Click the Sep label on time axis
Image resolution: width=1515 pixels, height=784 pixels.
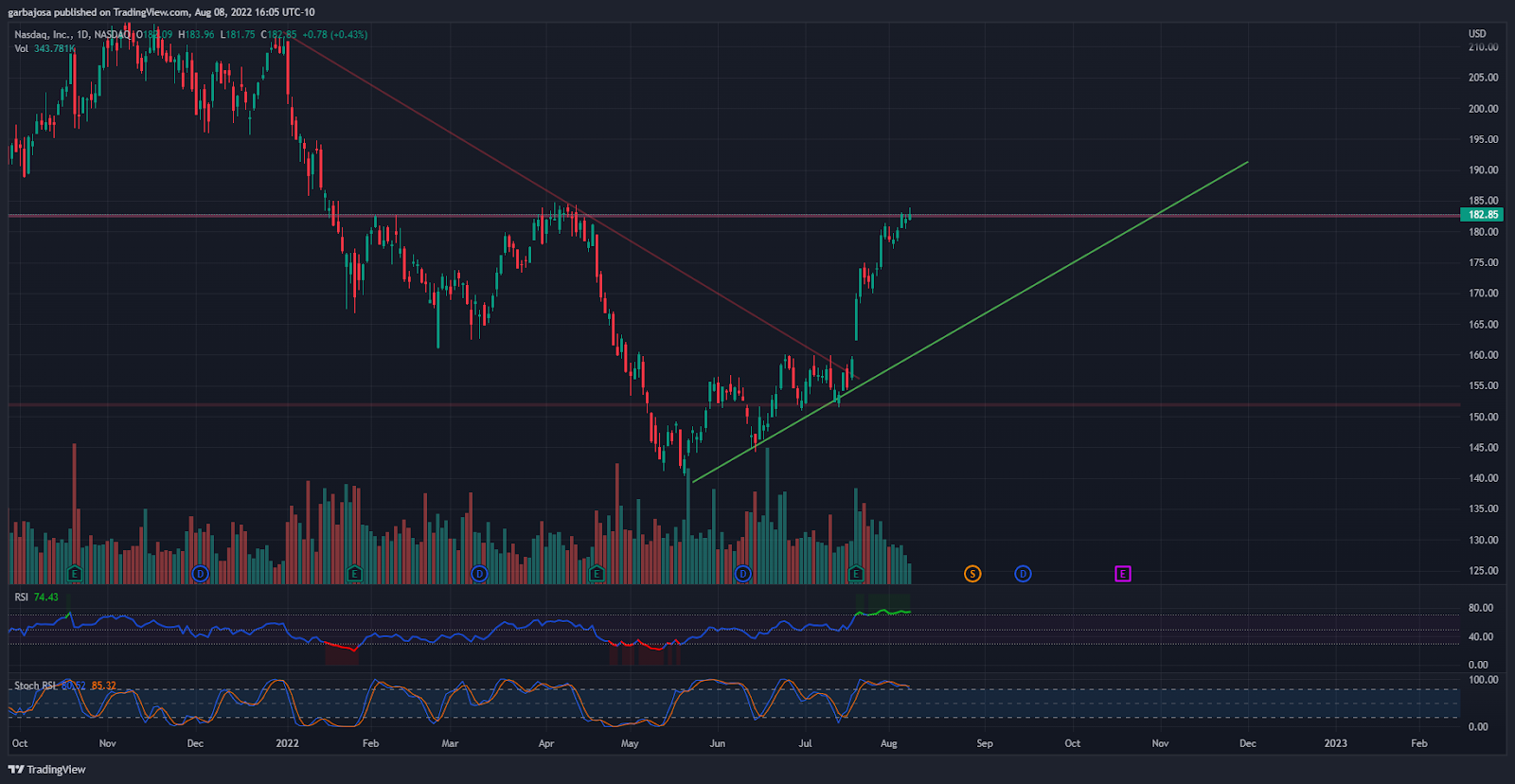(985, 743)
